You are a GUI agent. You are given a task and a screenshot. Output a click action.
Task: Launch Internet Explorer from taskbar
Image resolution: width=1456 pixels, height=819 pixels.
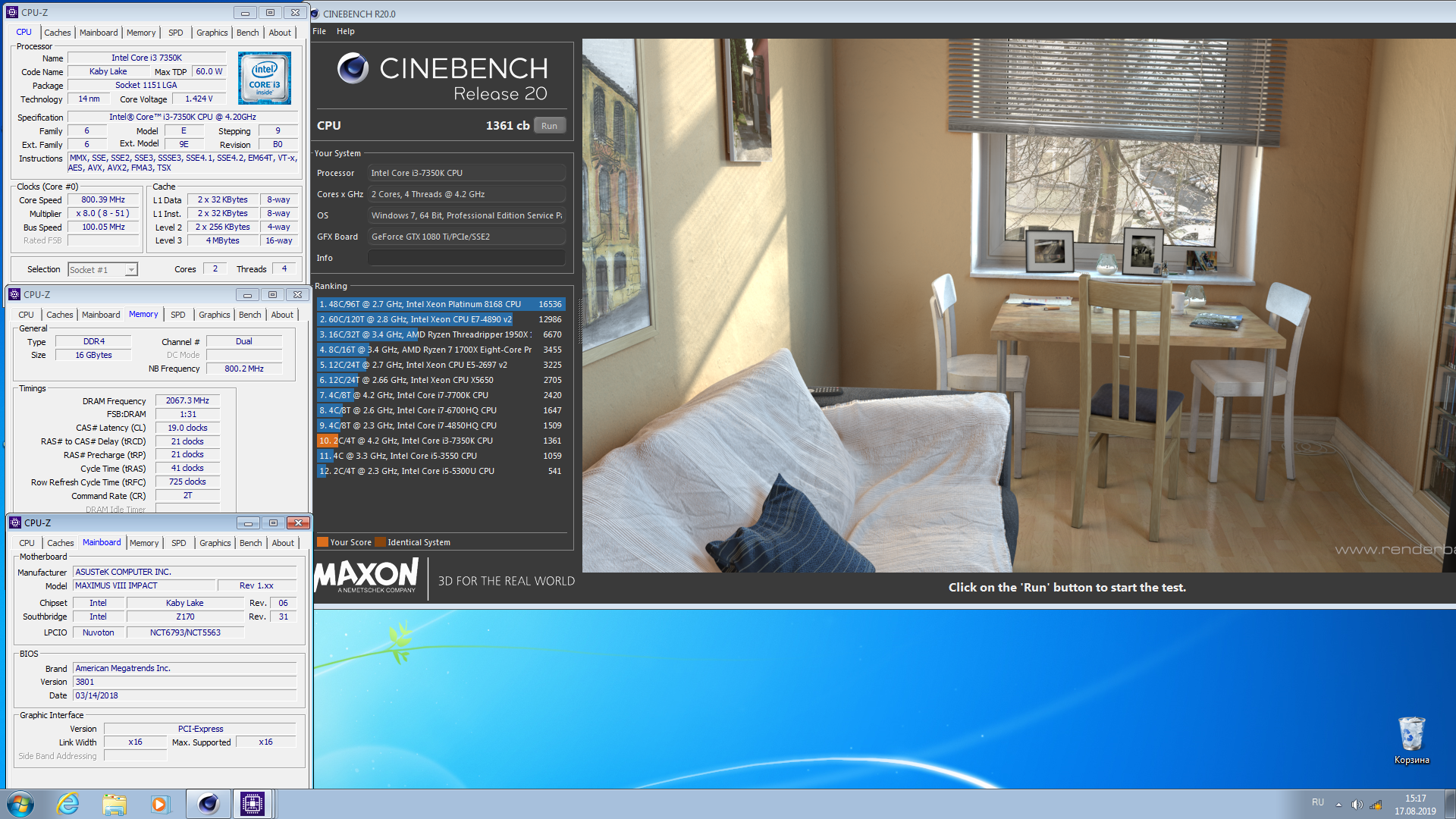click(x=68, y=804)
